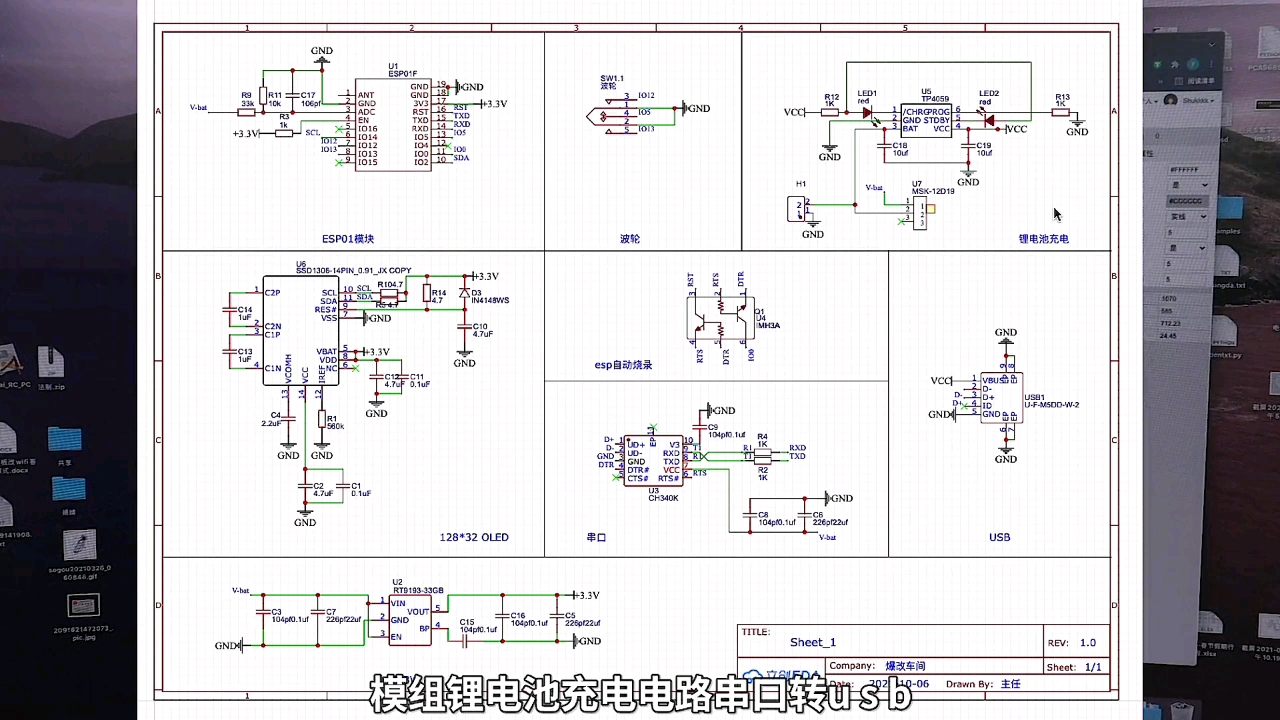This screenshot has height=720, width=1280.
Task: Select the H1 header connector
Action: [x=798, y=208]
